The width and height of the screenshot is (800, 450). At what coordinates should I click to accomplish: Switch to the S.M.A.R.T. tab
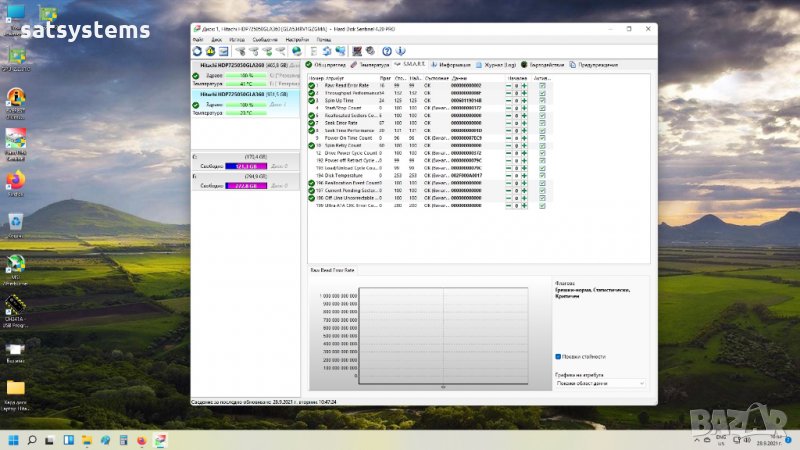[411, 65]
